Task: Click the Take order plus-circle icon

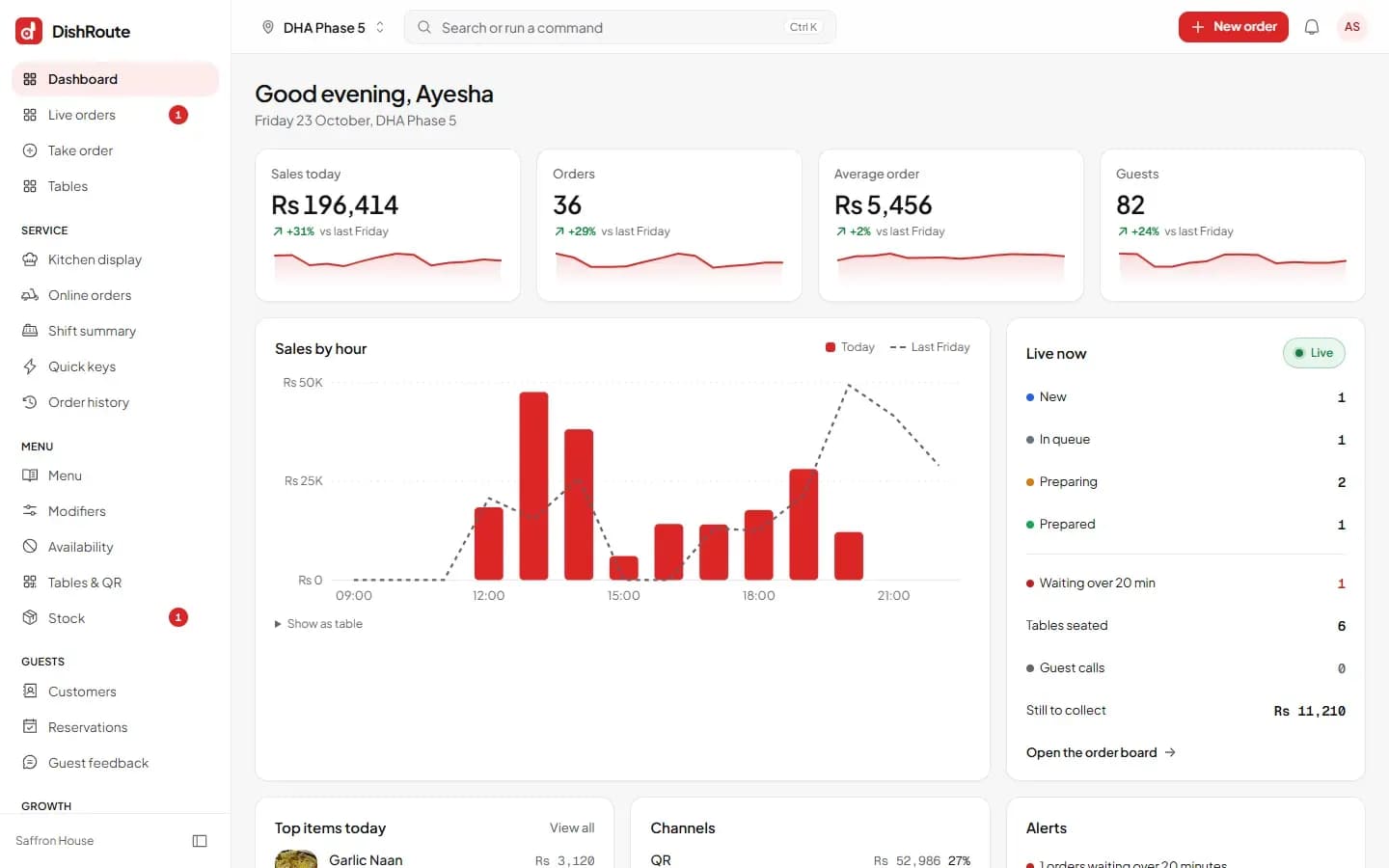Action: (30, 150)
